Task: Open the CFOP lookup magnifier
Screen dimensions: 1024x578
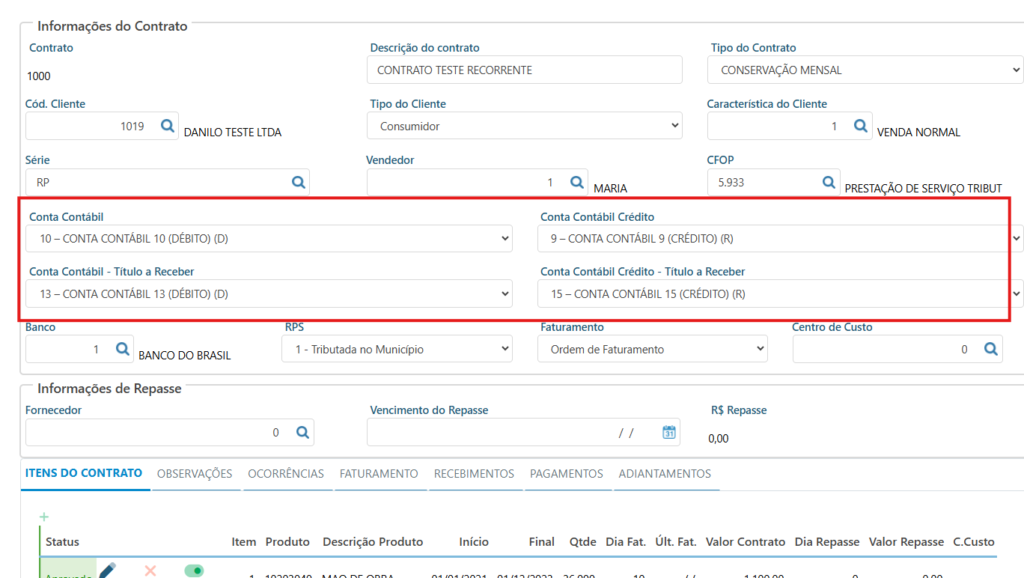Action: (x=828, y=182)
